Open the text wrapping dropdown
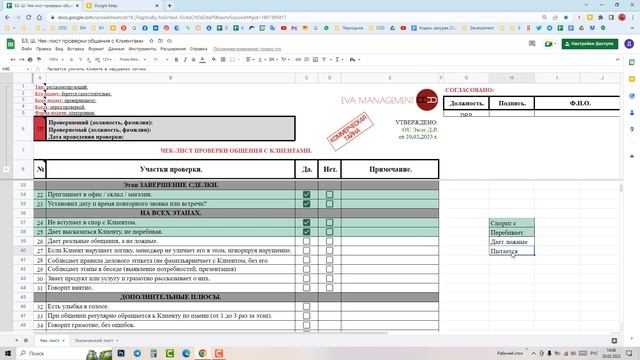640x360 pixels. (273, 60)
